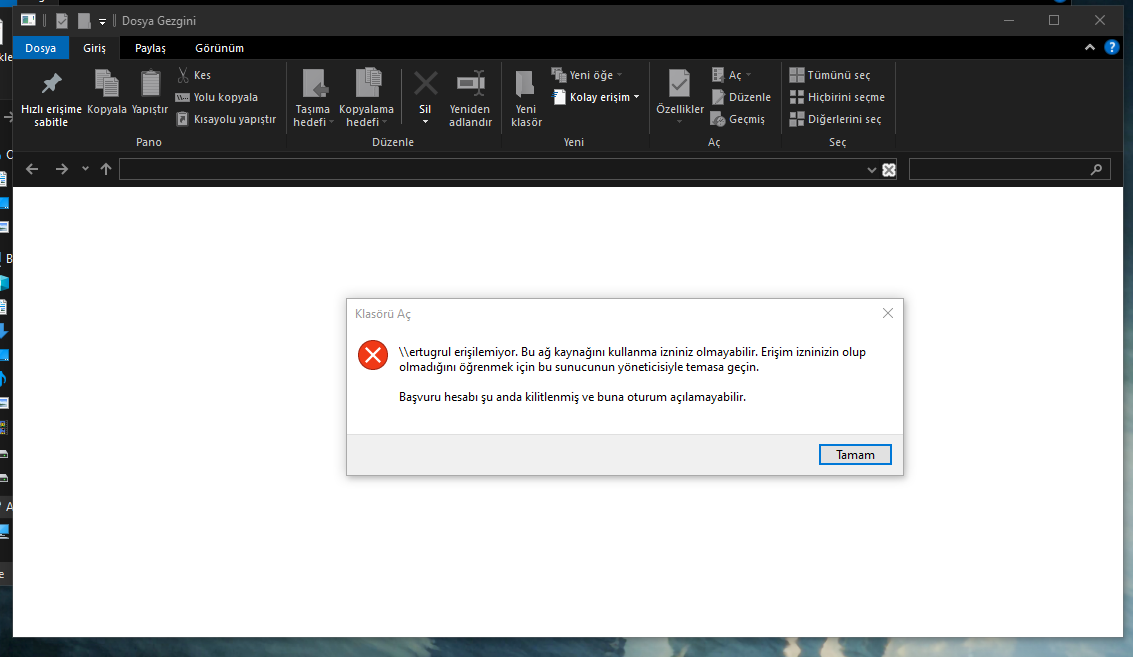Switch to the Giriş ribbon tab
1133x657 pixels.
click(x=95, y=48)
